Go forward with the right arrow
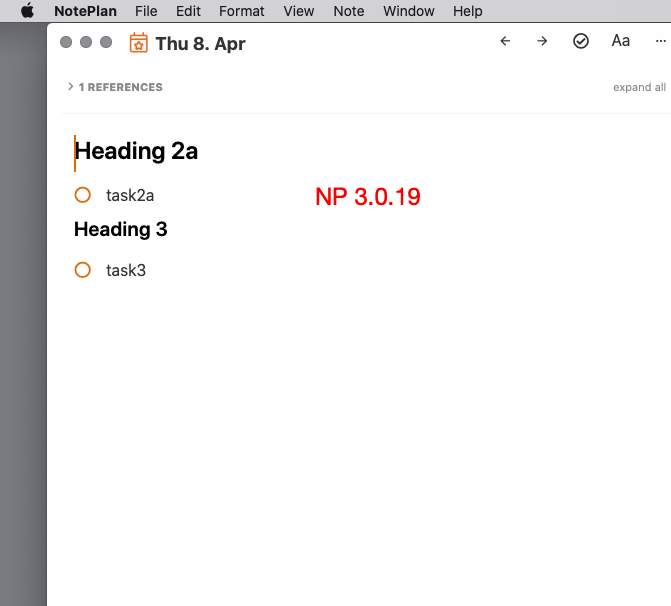 [542, 41]
